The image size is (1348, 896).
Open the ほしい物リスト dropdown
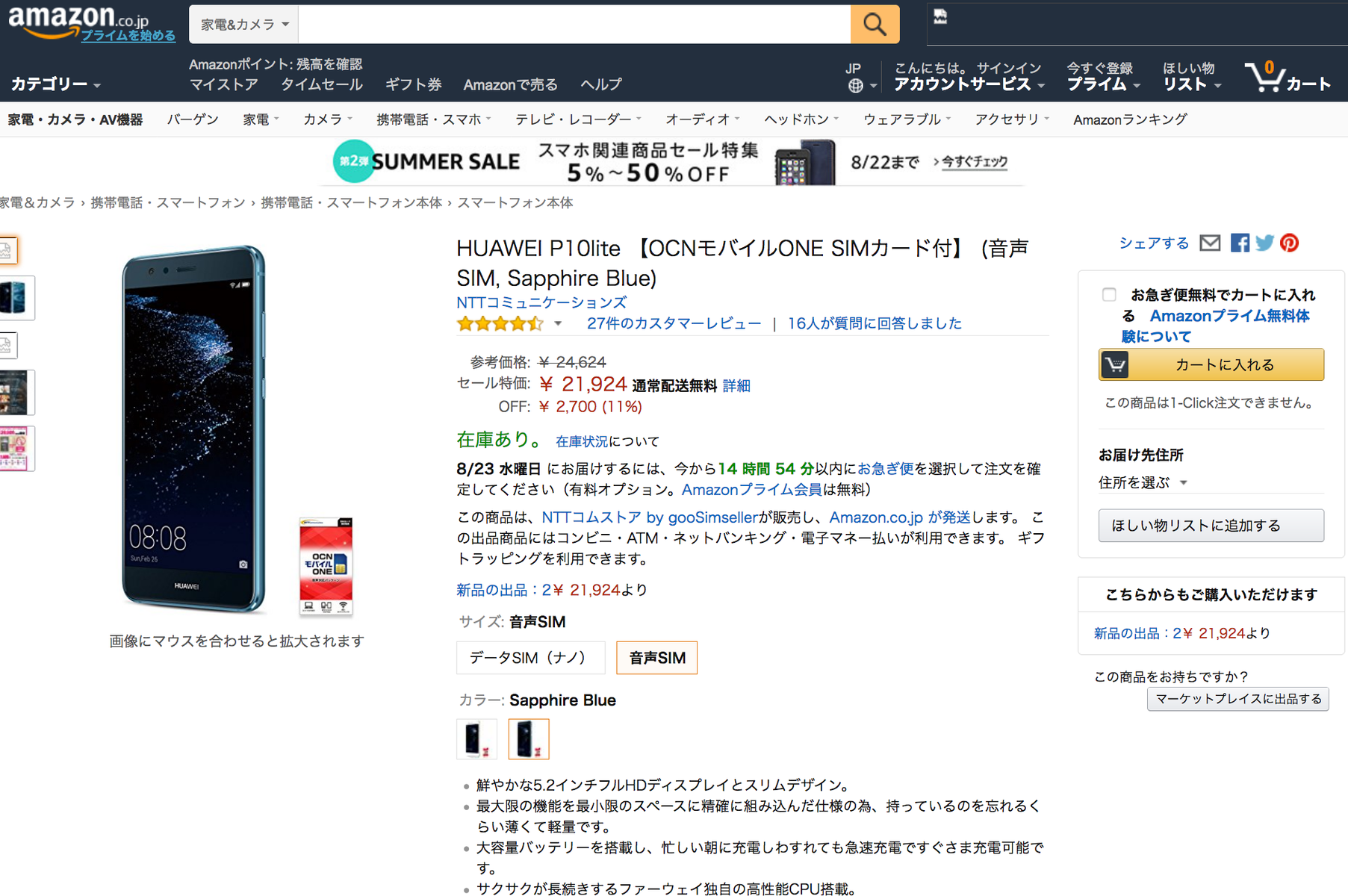(x=1192, y=84)
